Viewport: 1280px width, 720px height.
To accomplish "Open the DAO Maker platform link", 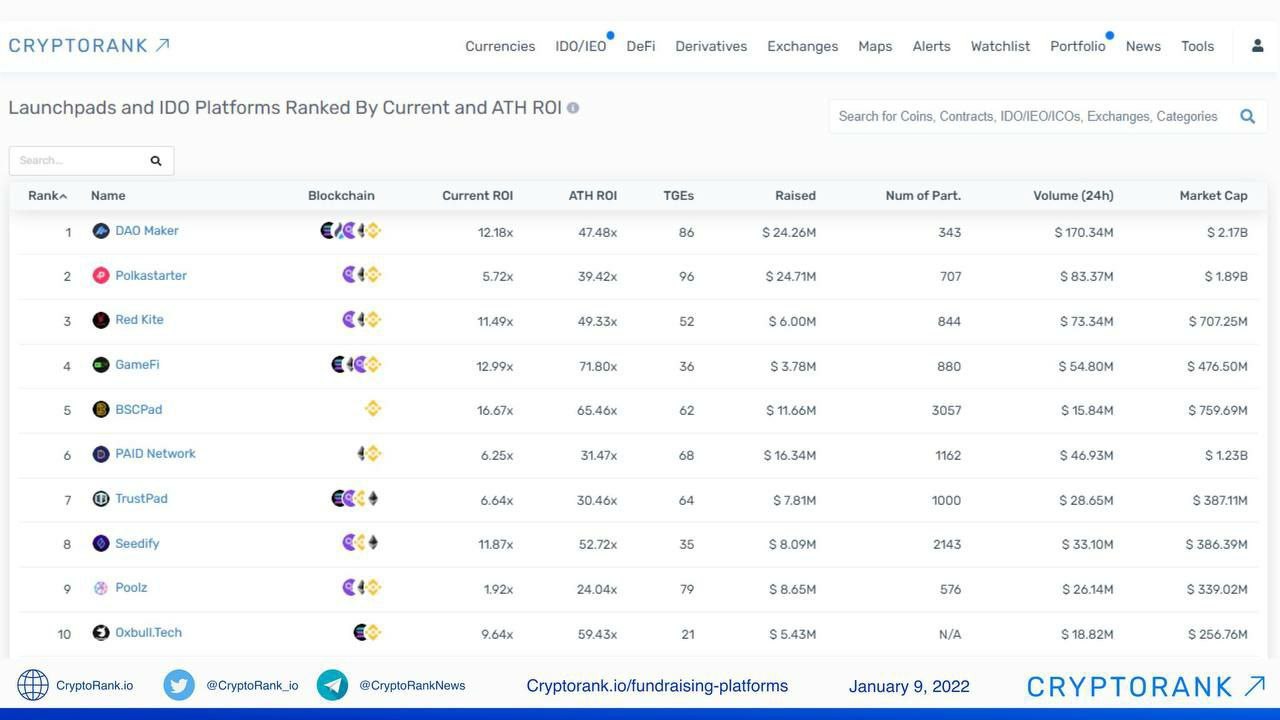I will point(147,231).
